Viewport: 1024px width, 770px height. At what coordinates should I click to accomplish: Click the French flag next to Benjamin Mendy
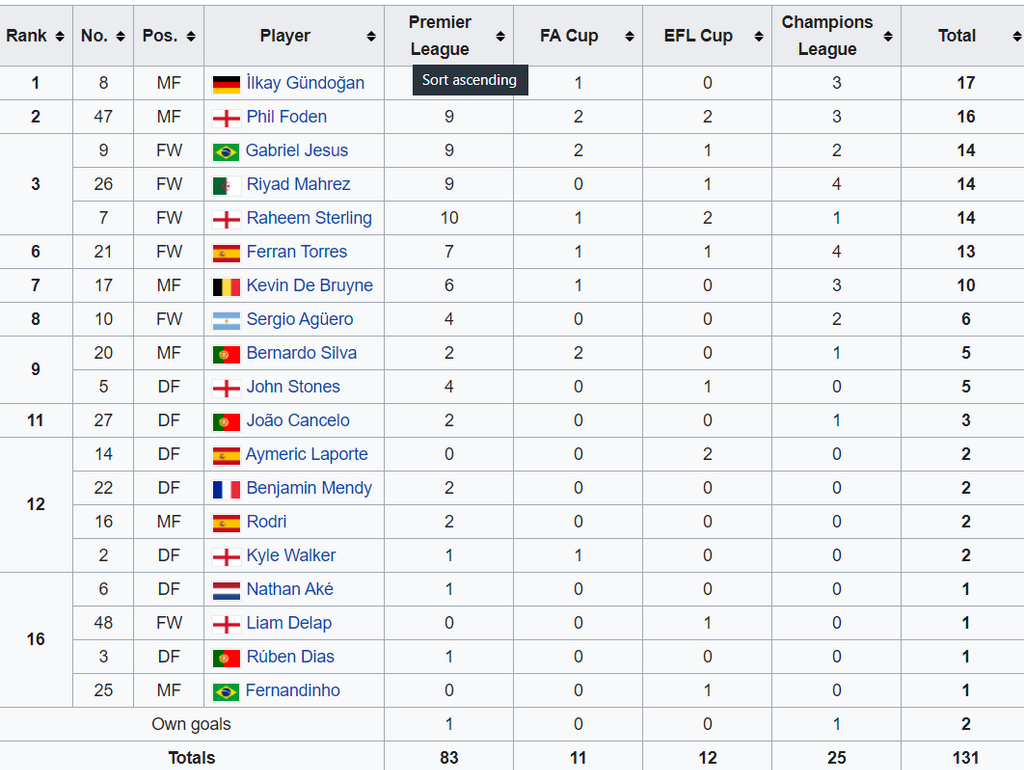(226, 489)
